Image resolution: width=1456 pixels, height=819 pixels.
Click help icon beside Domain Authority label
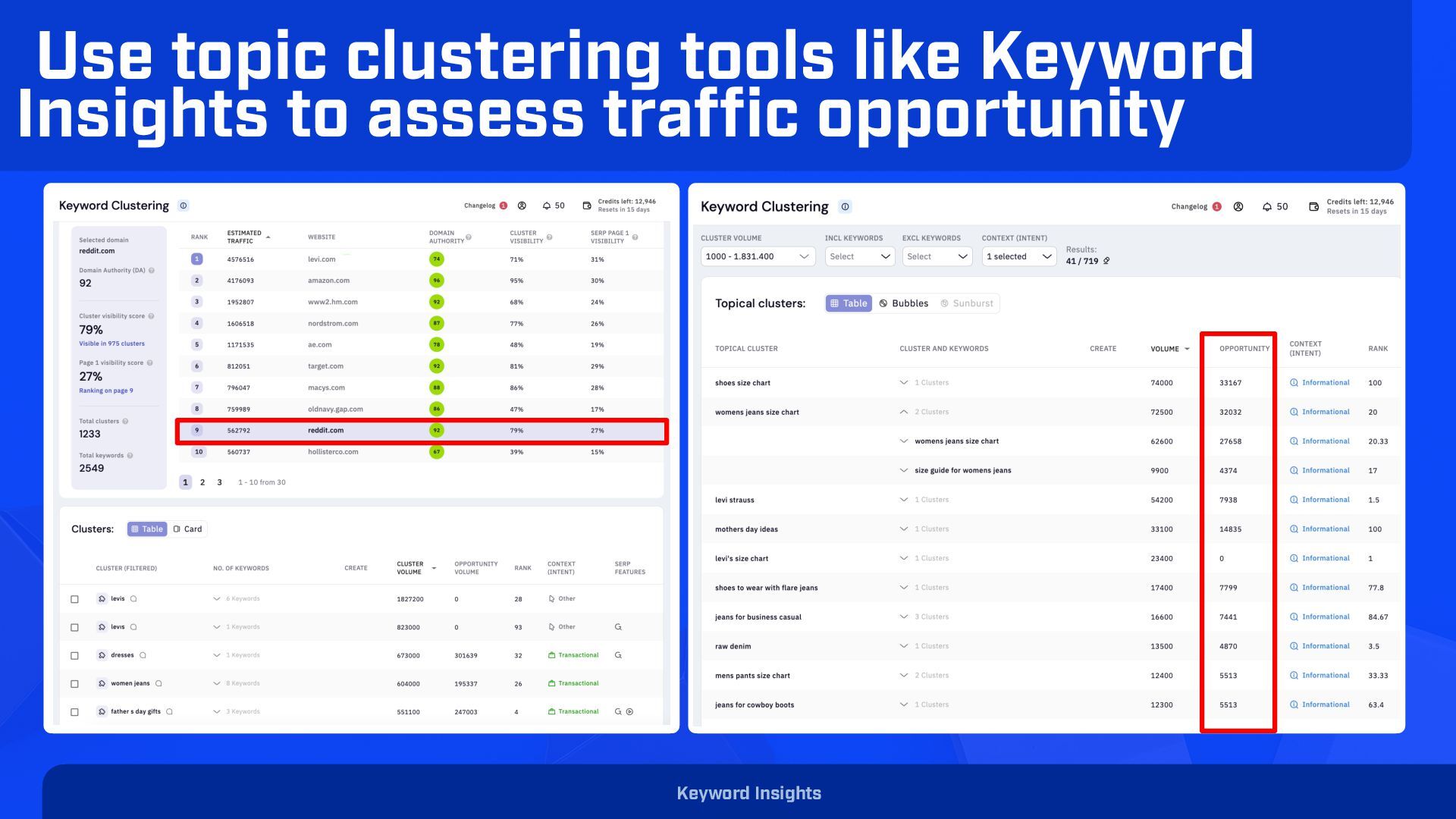click(x=152, y=271)
